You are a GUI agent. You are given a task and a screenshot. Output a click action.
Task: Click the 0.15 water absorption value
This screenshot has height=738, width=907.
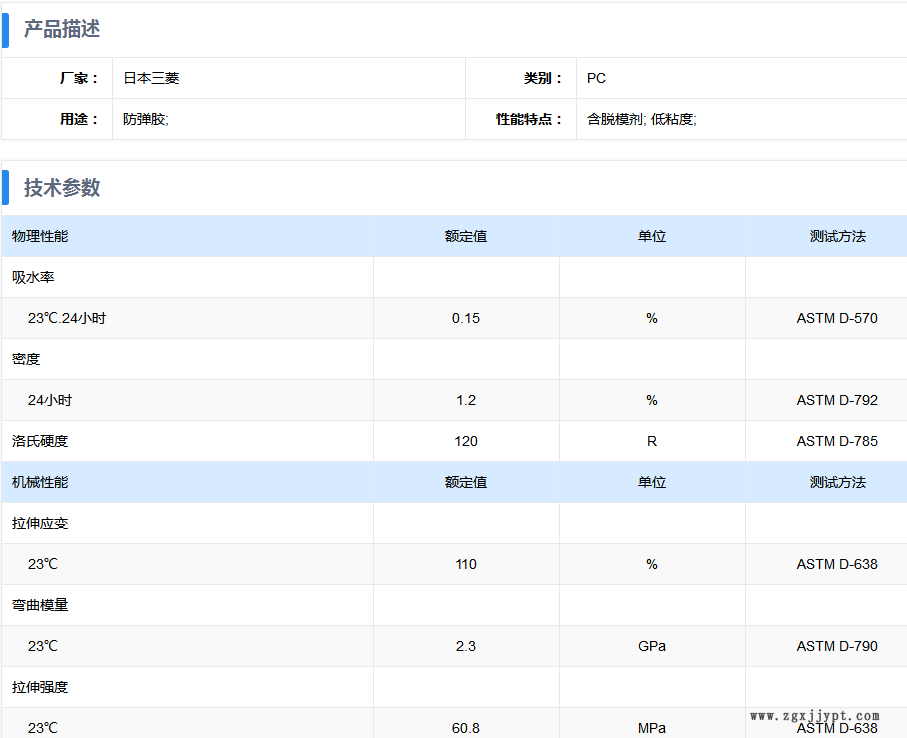[x=466, y=318]
